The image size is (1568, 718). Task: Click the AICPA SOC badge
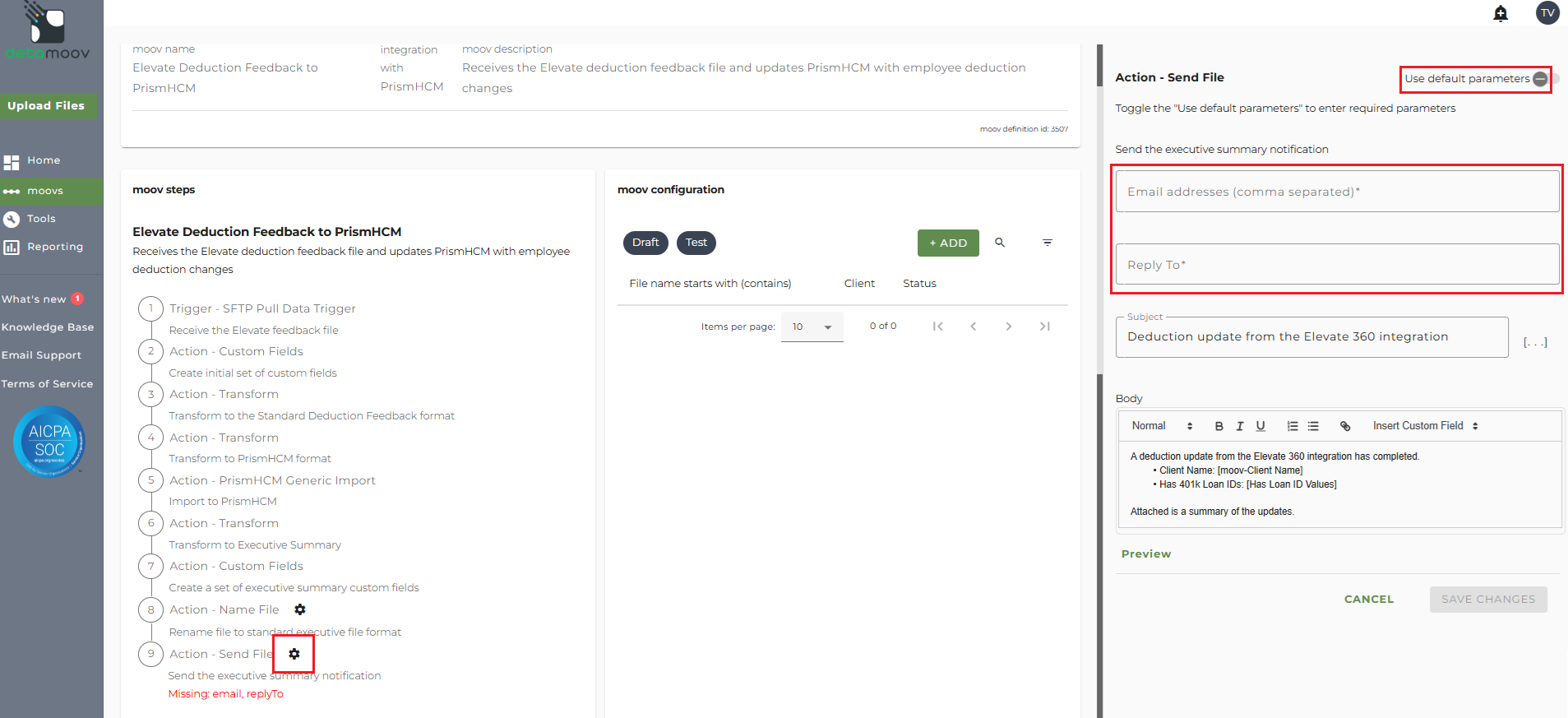tap(49, 442)
